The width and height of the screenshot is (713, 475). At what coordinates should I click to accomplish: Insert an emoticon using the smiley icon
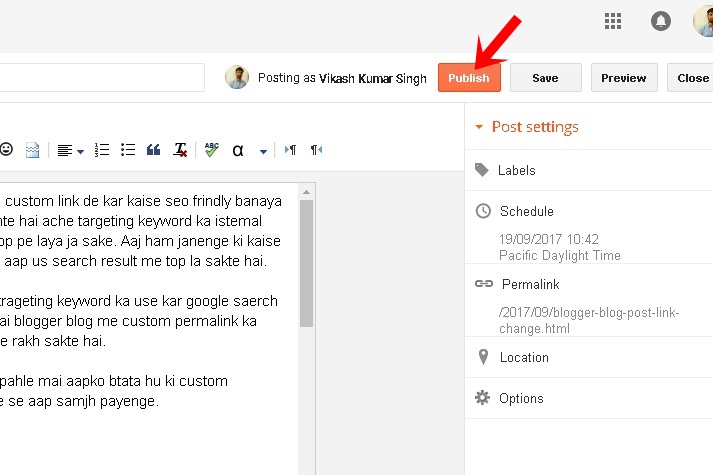point(6,149)
